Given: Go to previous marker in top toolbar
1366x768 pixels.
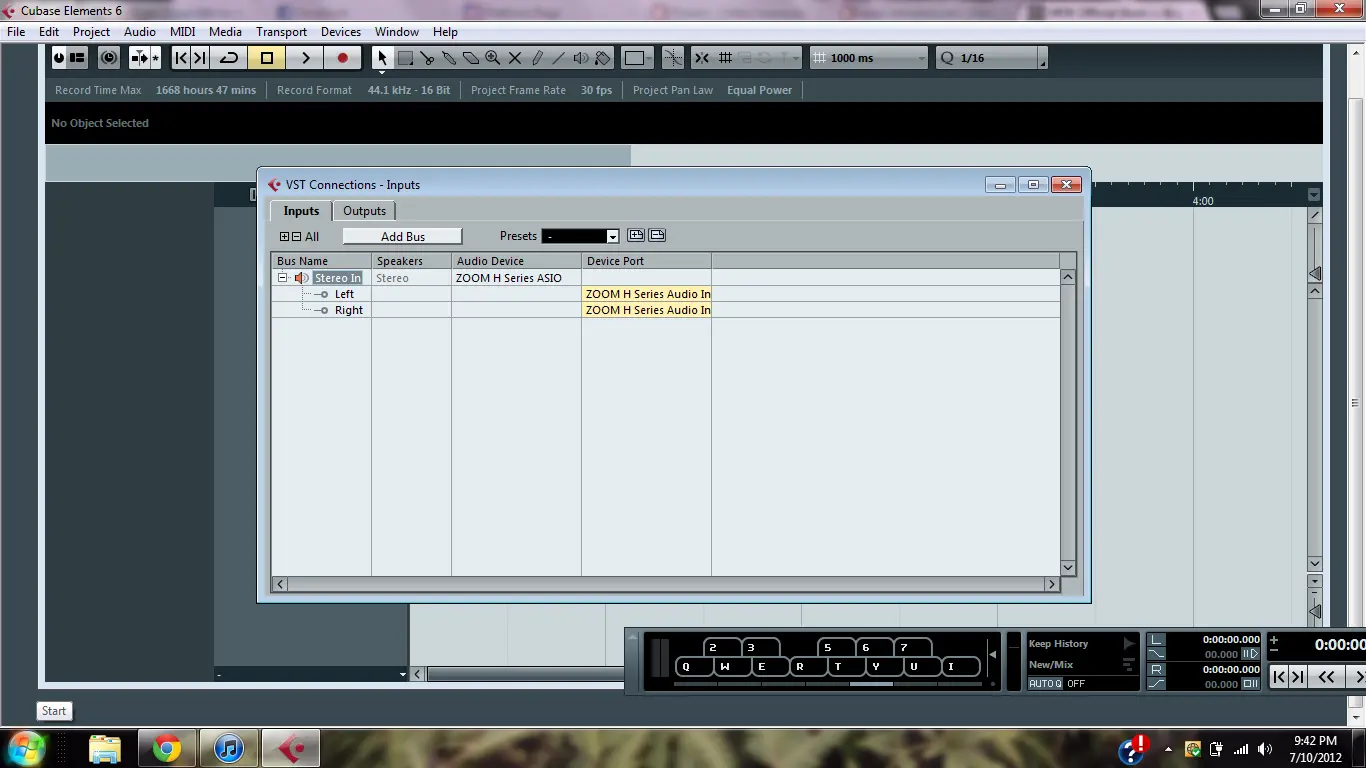Looking at the screenshot, I should click(181, 58).
